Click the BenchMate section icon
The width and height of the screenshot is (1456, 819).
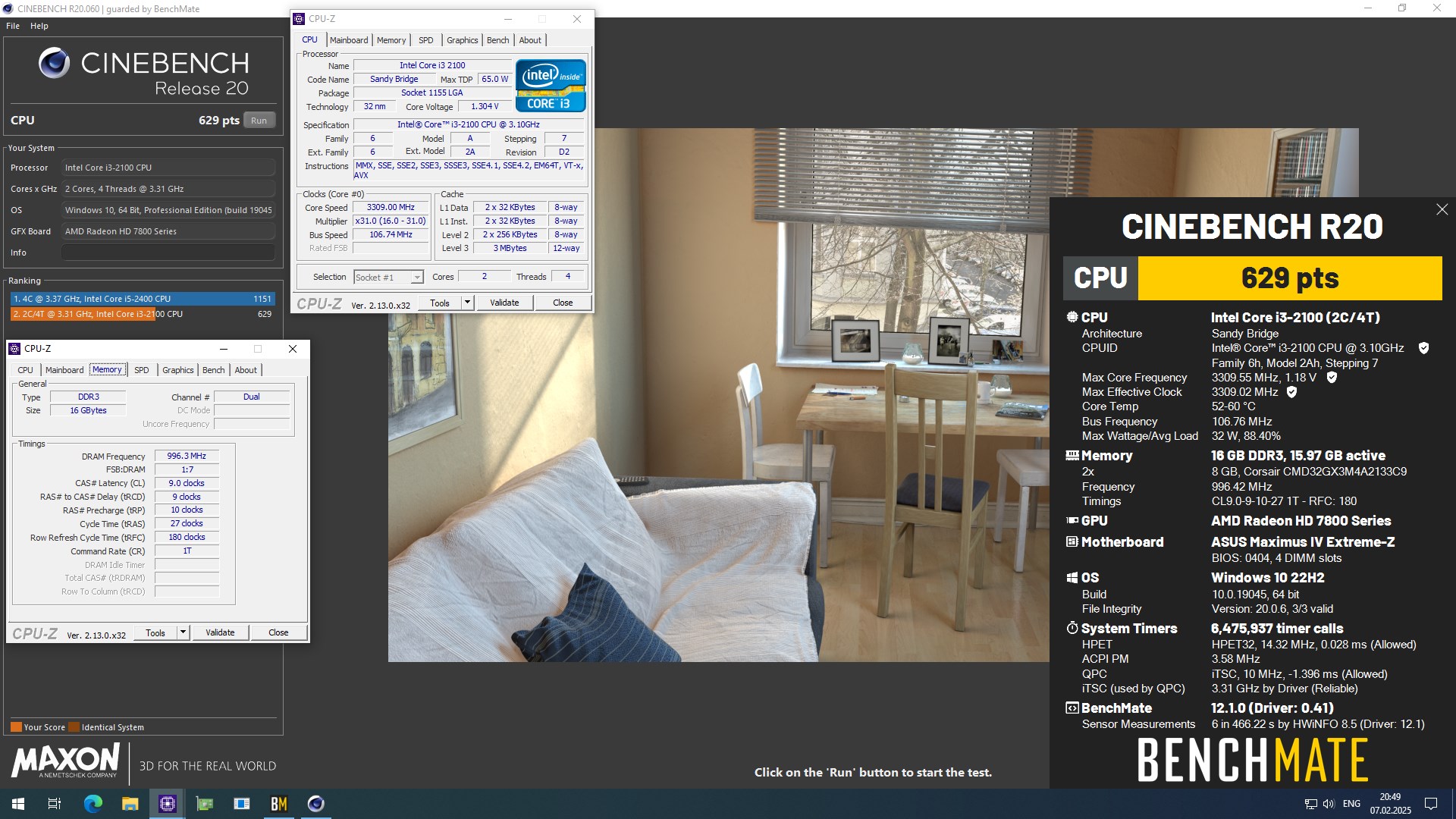click(x=1072, y=708)
